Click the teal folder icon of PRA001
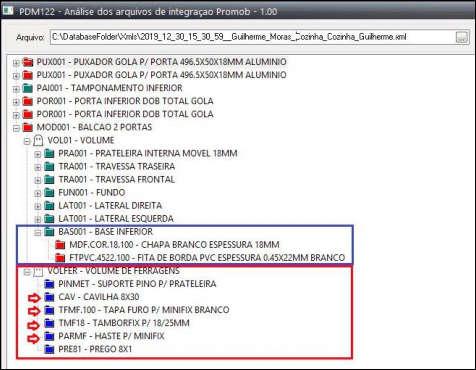The height and width of the screenshot is (370, 476). pyautogui.click(x=49, y=153)
